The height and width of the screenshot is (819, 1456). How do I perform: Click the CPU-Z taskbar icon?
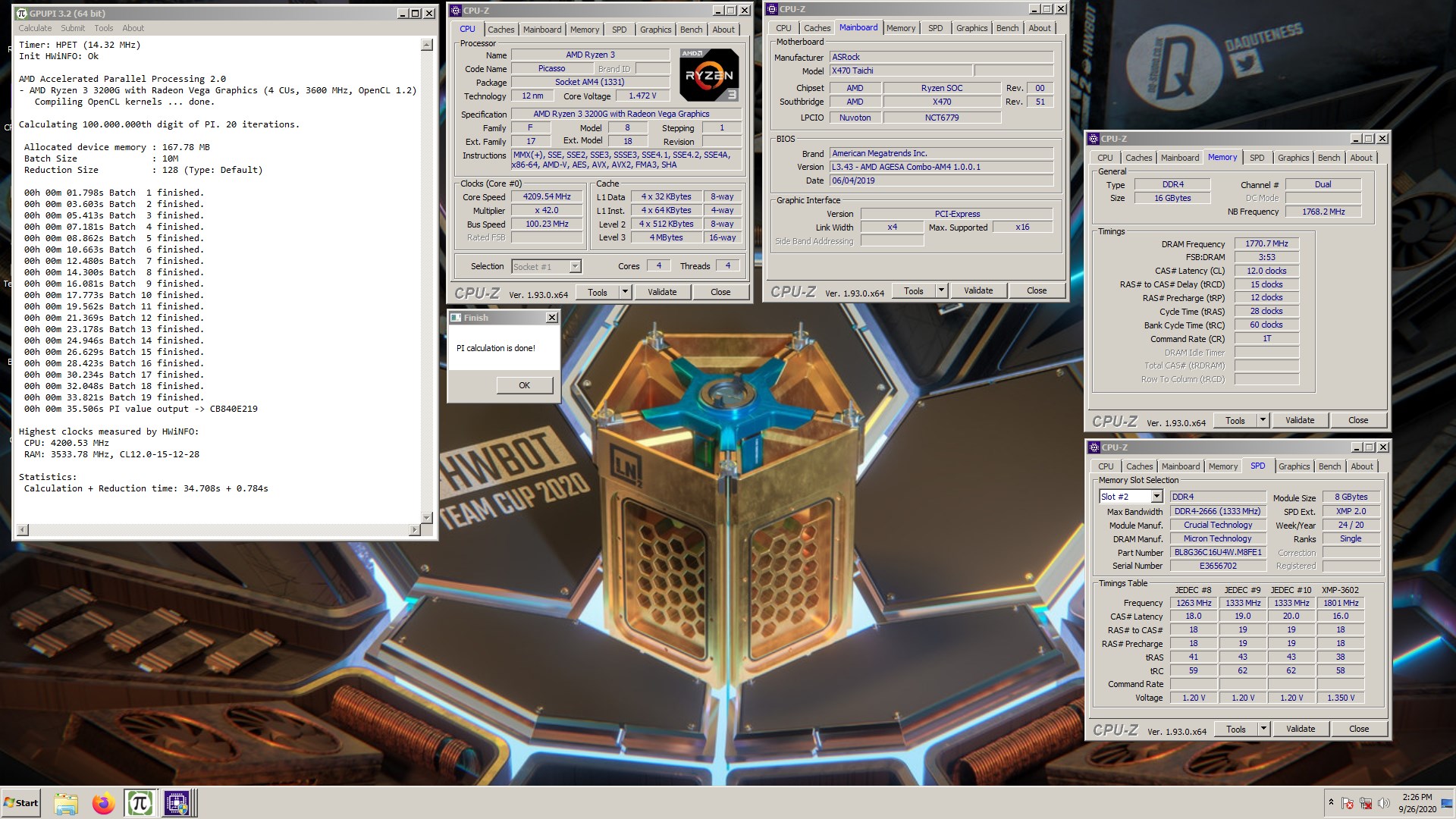click(177, 803)
